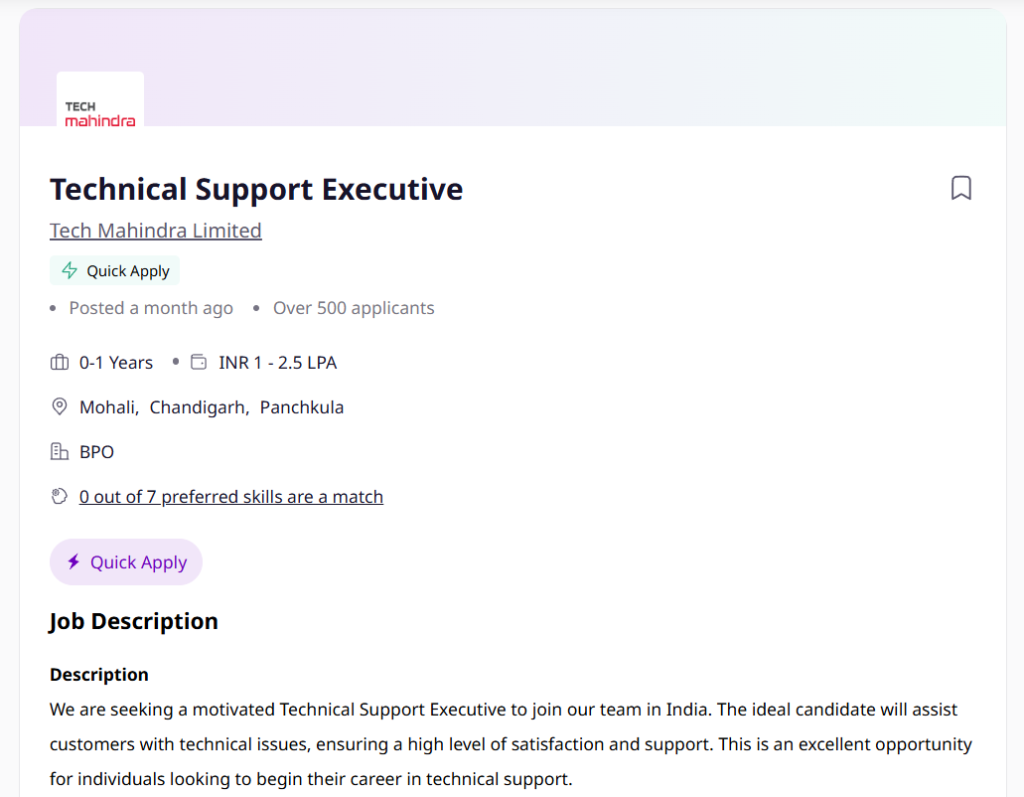Select the Mohali location text

pyautogui.click(x=109, y=408)
